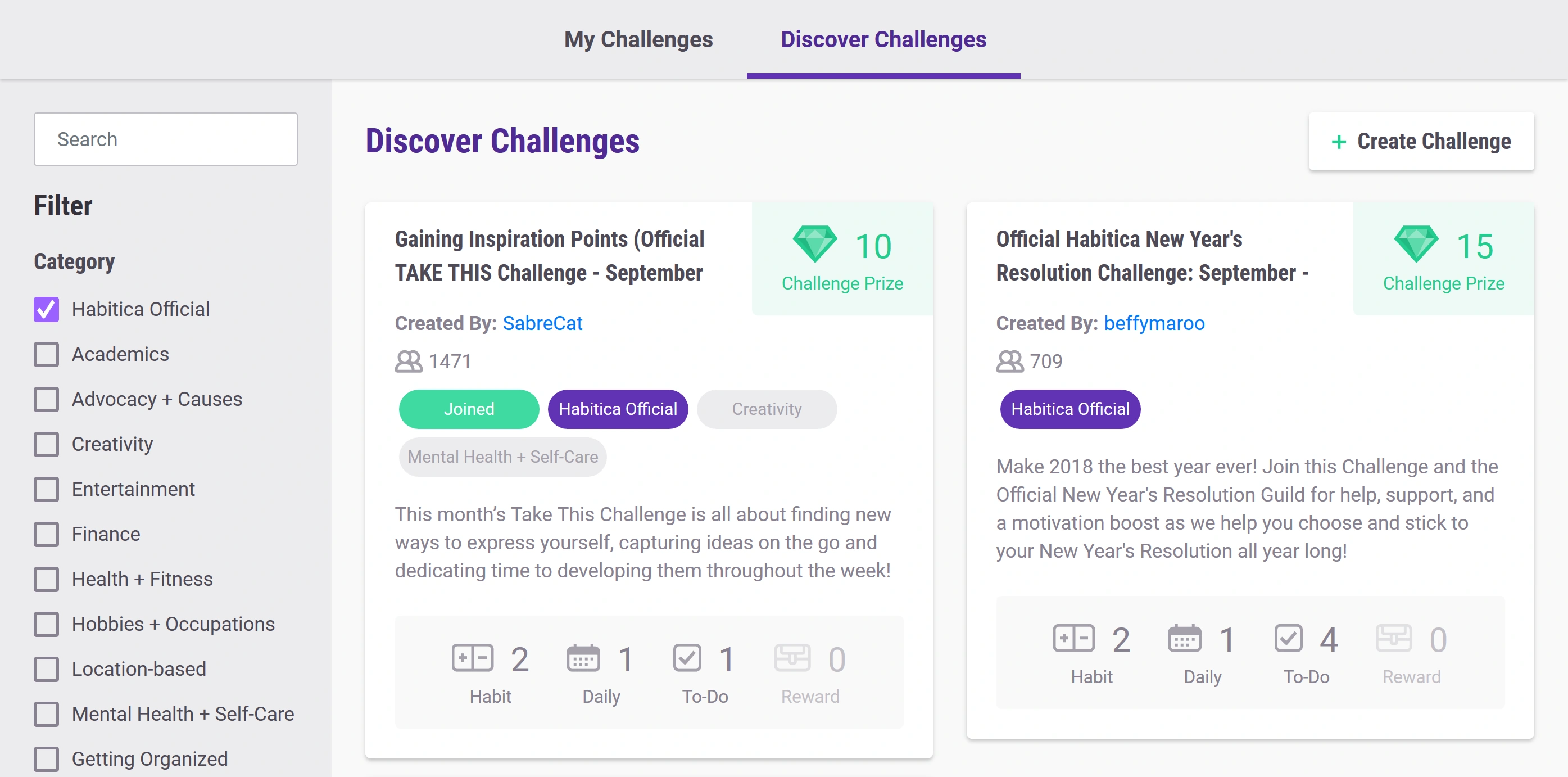Screen dimensions: 1568x777
Task: Click the members icon next to 709
Action: 1010,362
